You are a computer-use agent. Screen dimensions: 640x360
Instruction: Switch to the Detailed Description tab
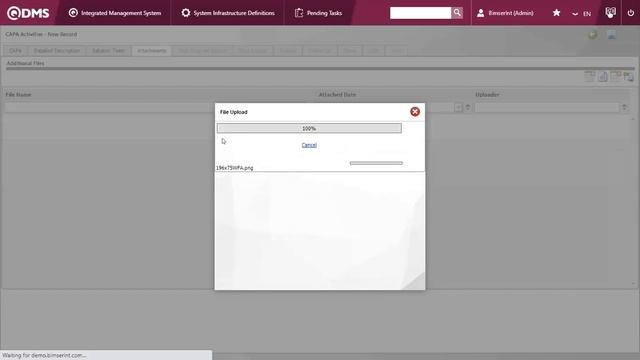[57, 51]
